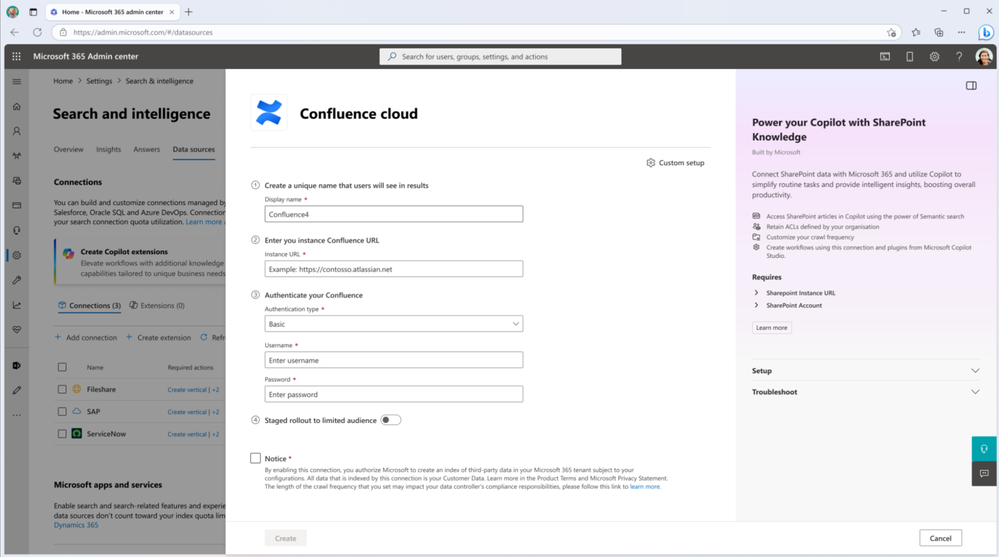This screenshot has width=999, height=557.
Task: Open a new browser tab
Action: click(189, 12)
